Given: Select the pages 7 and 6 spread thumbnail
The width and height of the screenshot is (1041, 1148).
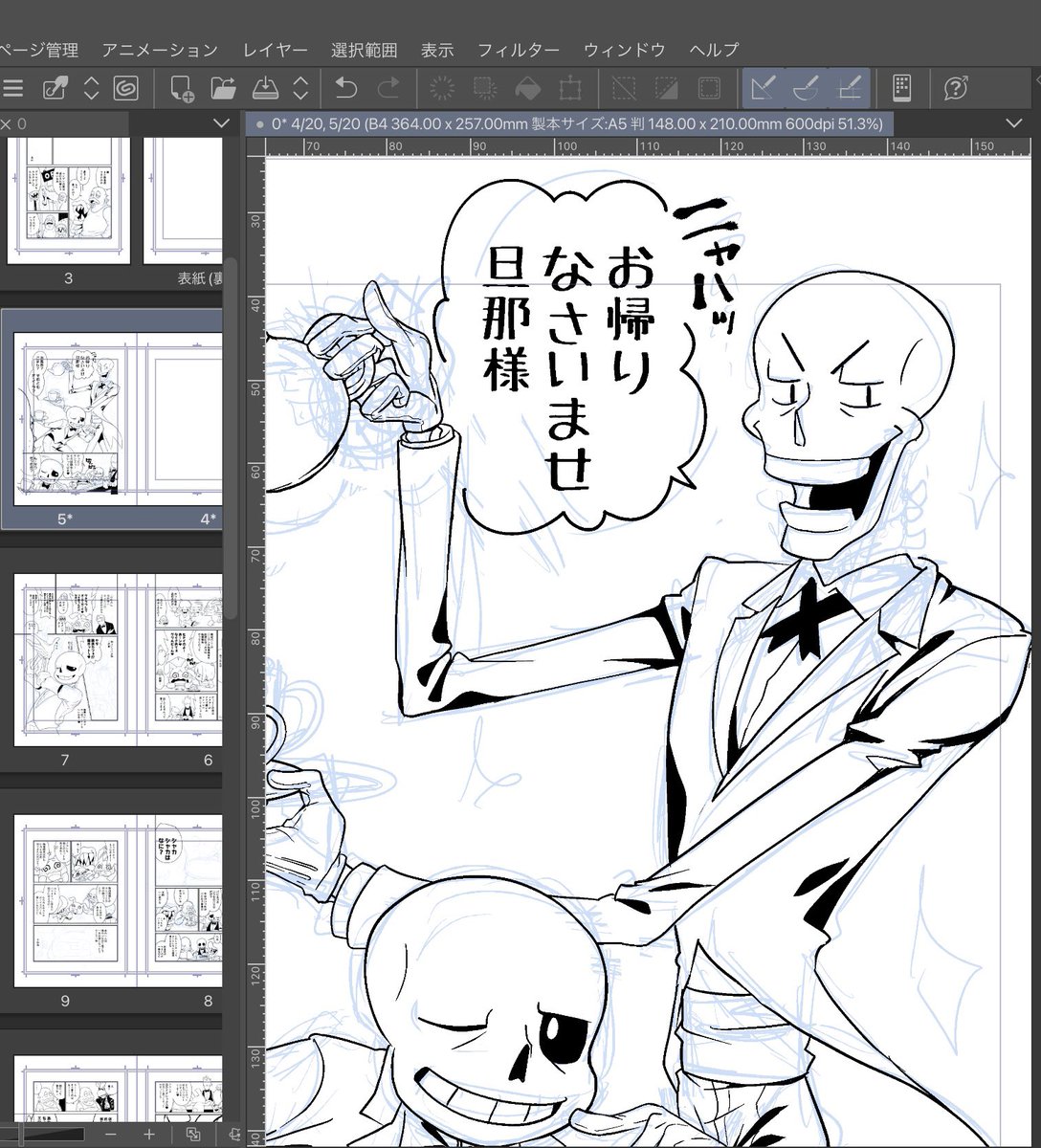Looking at the screenshot, I should (119, 660).
